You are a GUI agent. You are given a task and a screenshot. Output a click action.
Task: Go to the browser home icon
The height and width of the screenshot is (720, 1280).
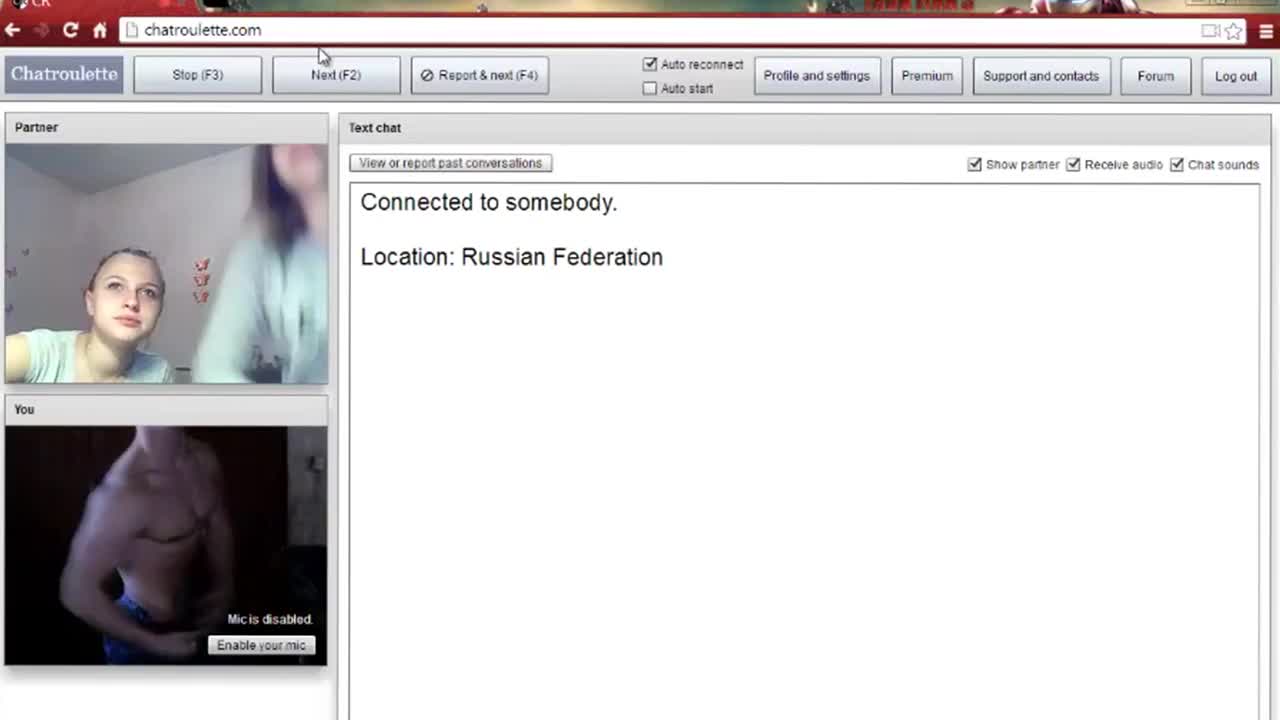(x=100, y=30)
